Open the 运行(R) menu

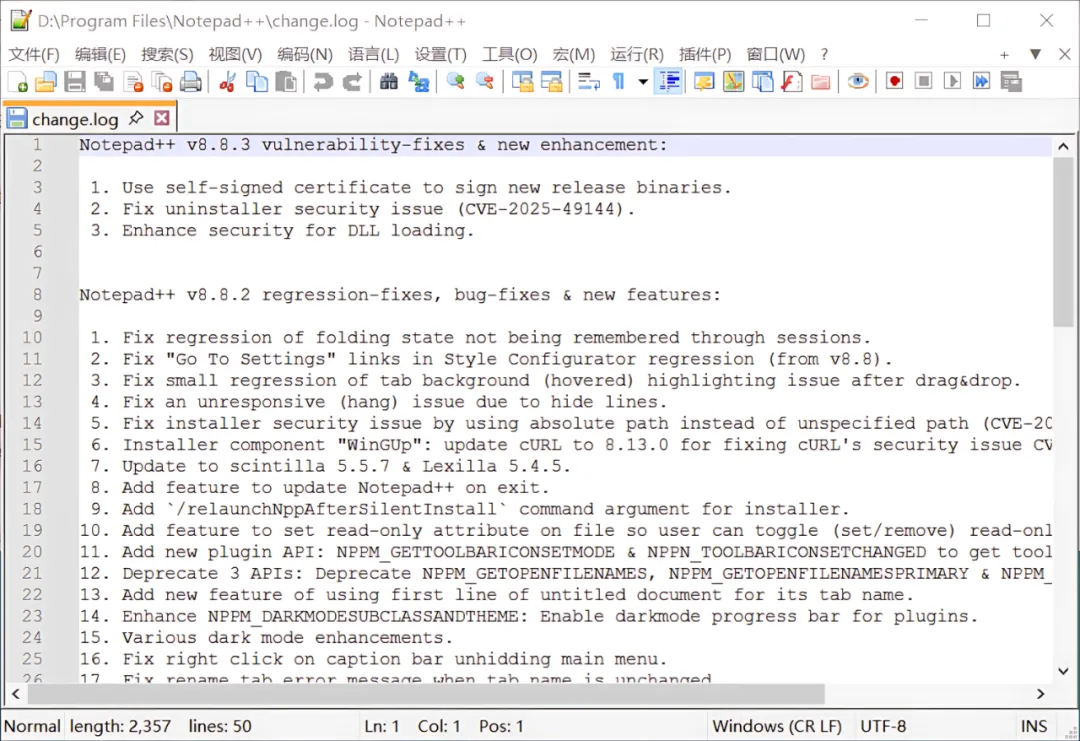637,54
